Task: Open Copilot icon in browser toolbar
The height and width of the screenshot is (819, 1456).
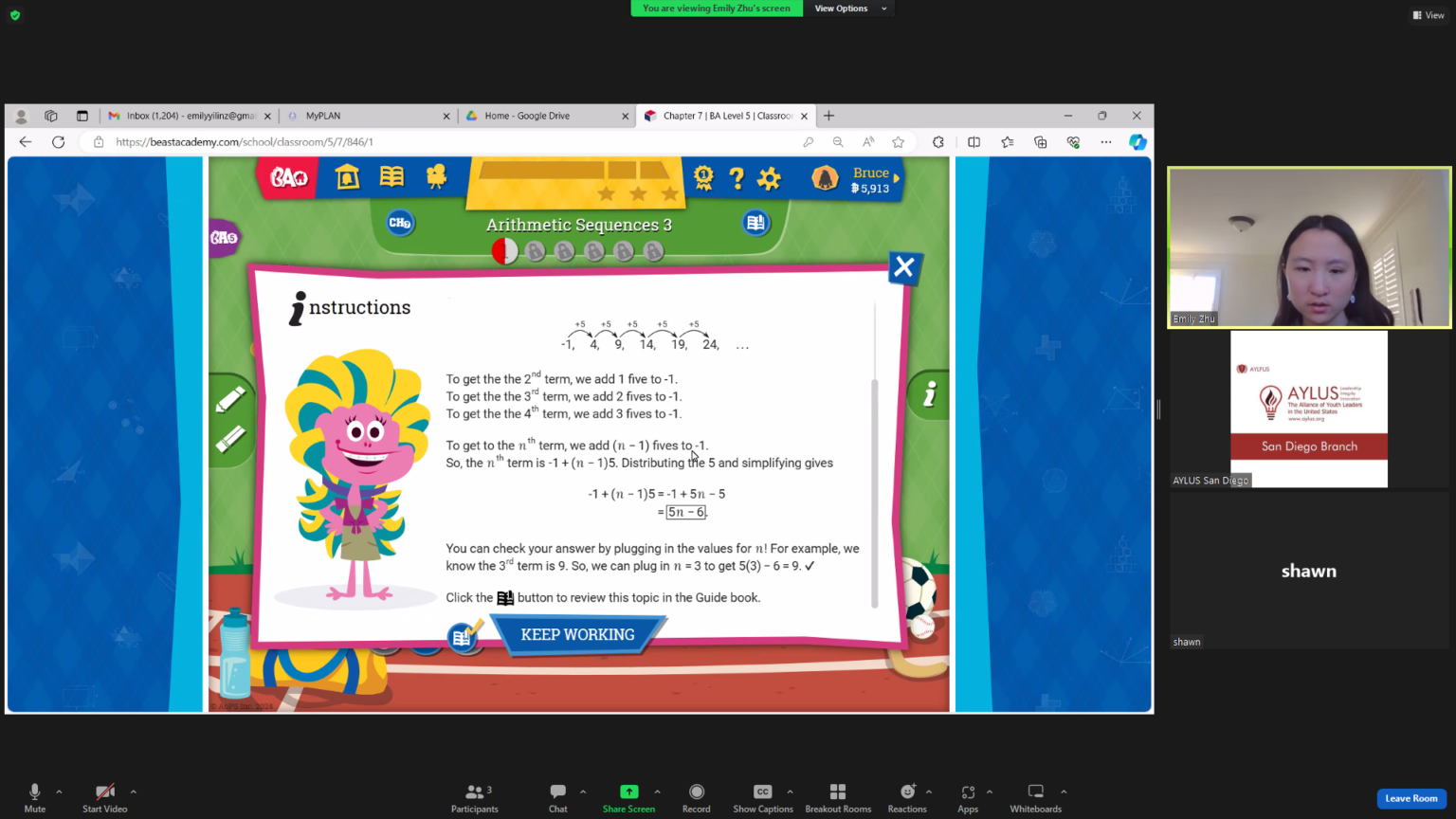Action: coord(1137,142)
